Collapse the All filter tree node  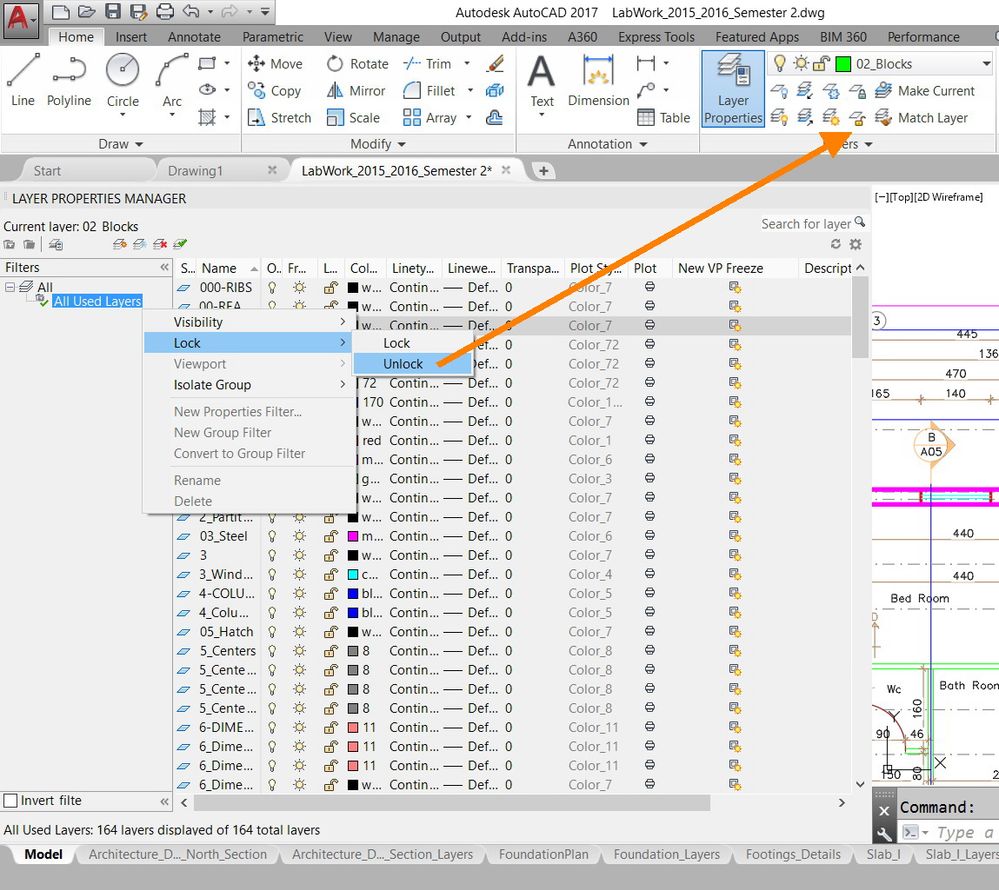coord(10,287)
